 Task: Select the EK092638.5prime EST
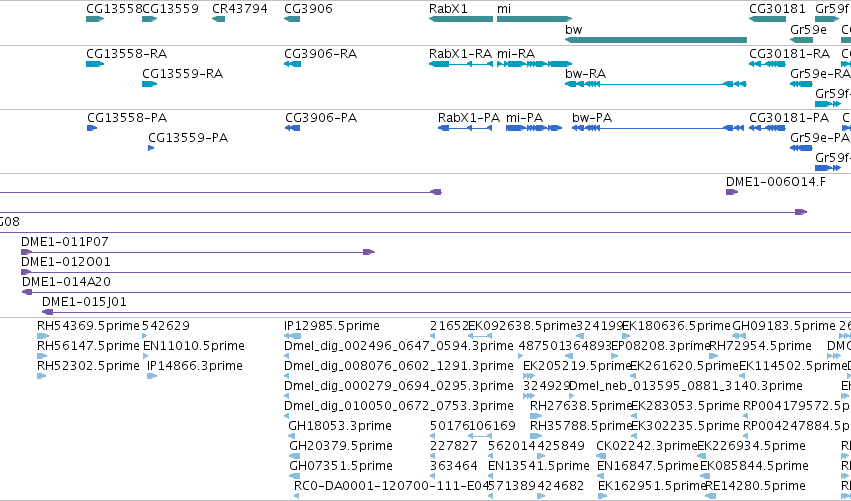480,336
